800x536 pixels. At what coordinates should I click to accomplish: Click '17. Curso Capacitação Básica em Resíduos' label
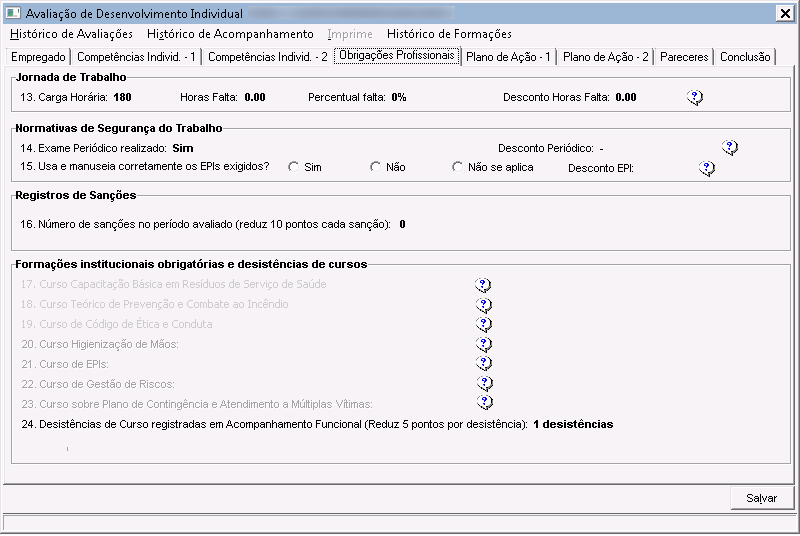(173, 285)
